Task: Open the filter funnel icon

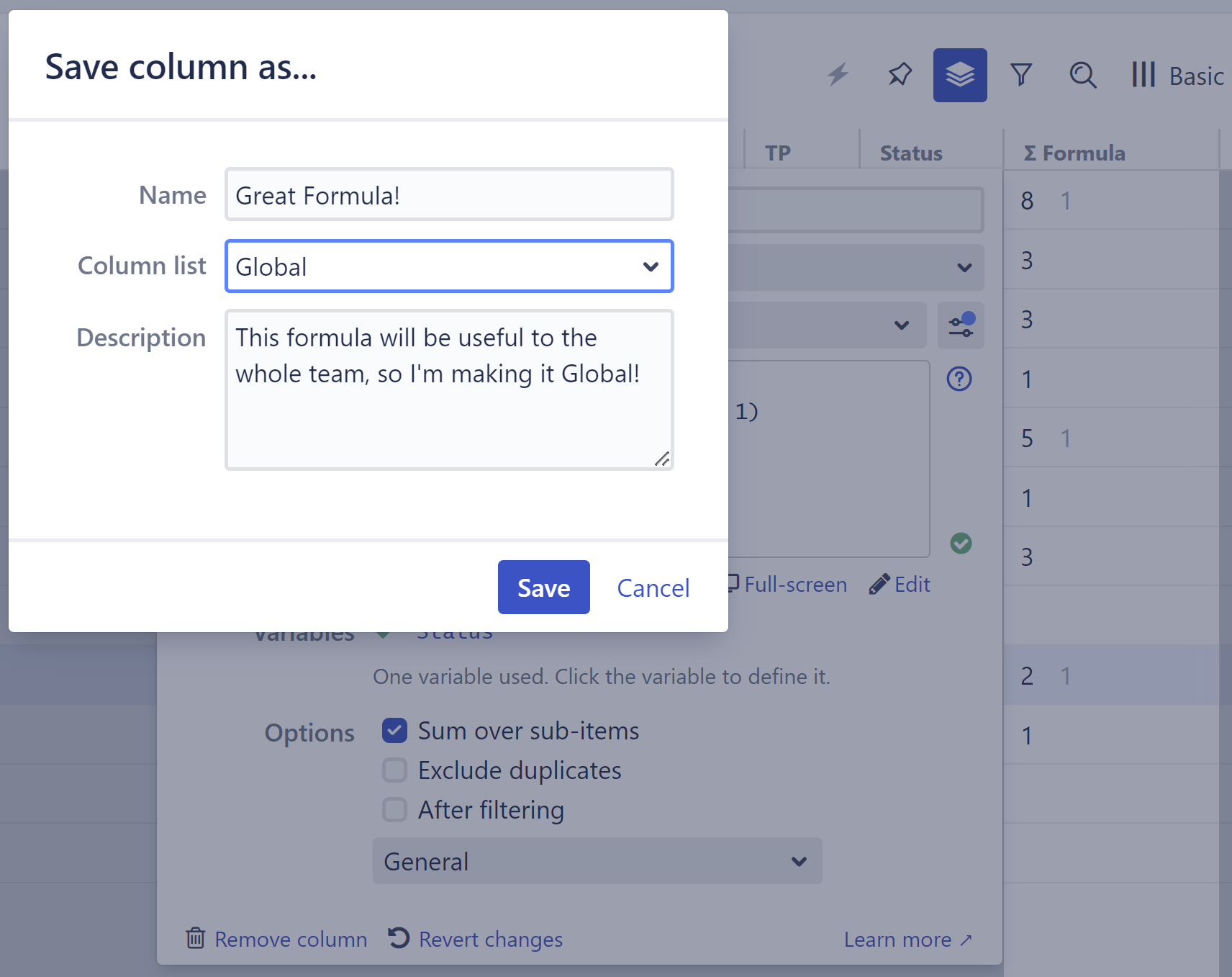Action: (1021, 75)
